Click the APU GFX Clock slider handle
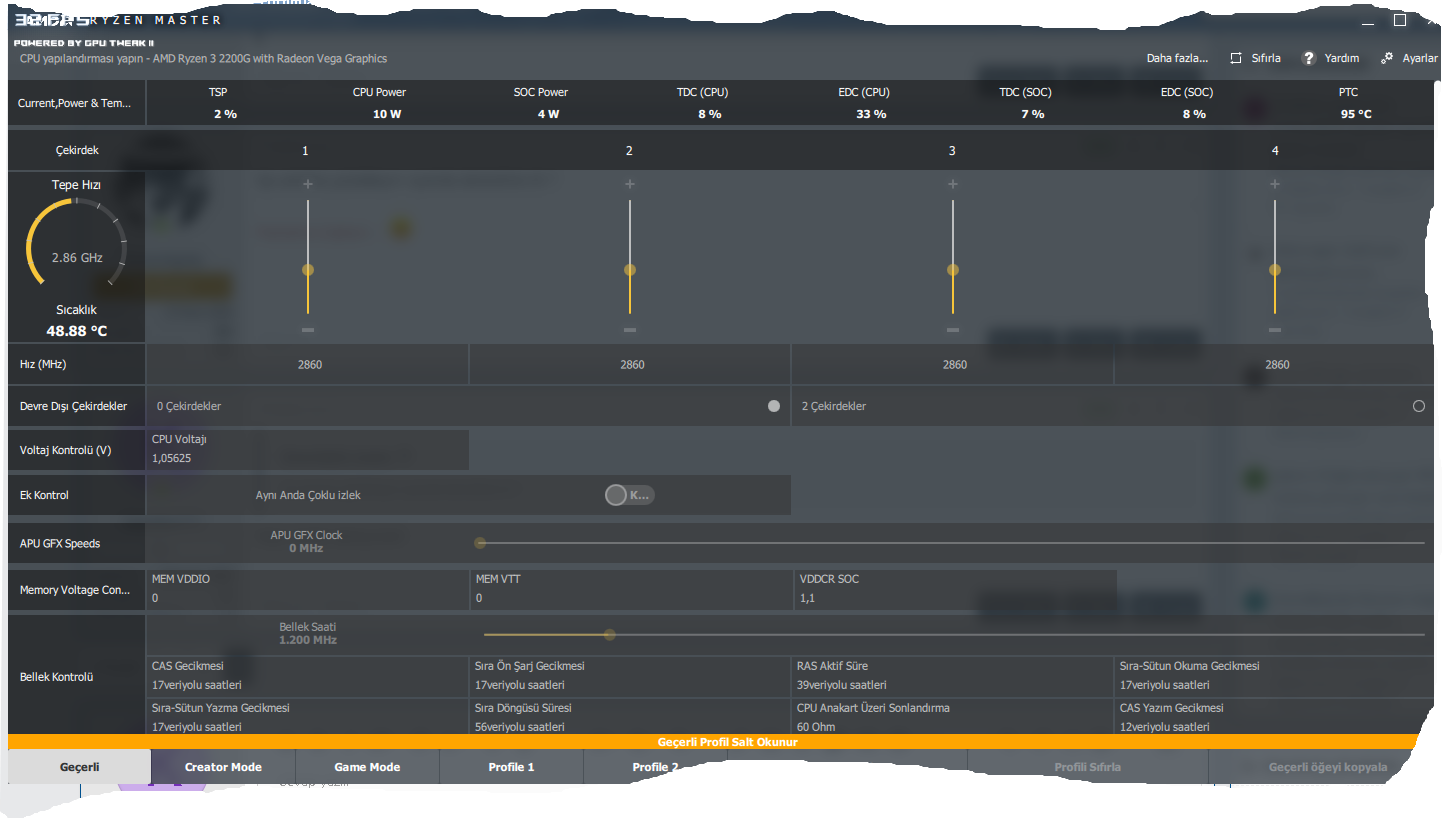The image size is (1442, 818). coord(480,543)
